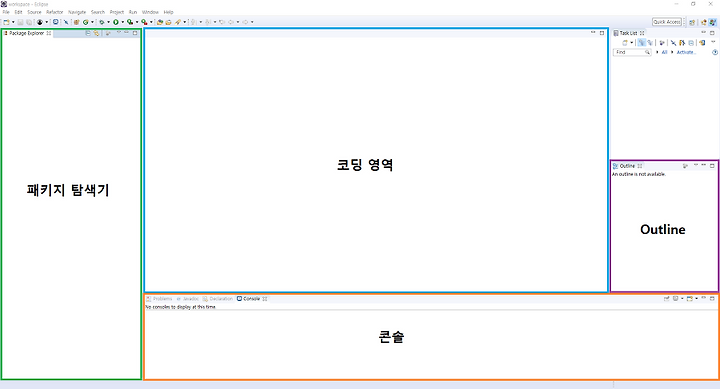Click the New wizard toolbar icon

pos(6,22)
